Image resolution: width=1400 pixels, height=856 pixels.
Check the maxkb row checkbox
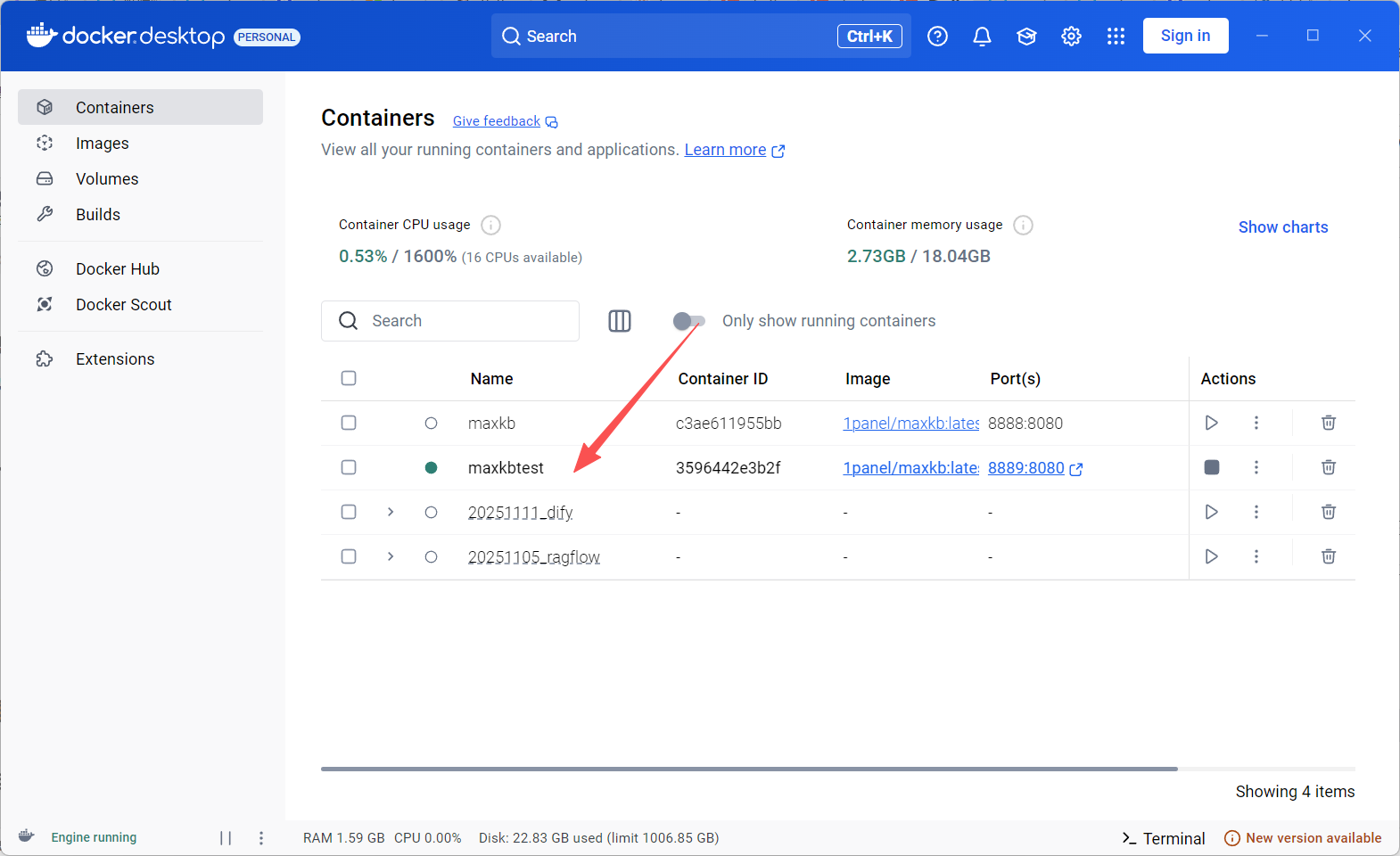(349, 423)
